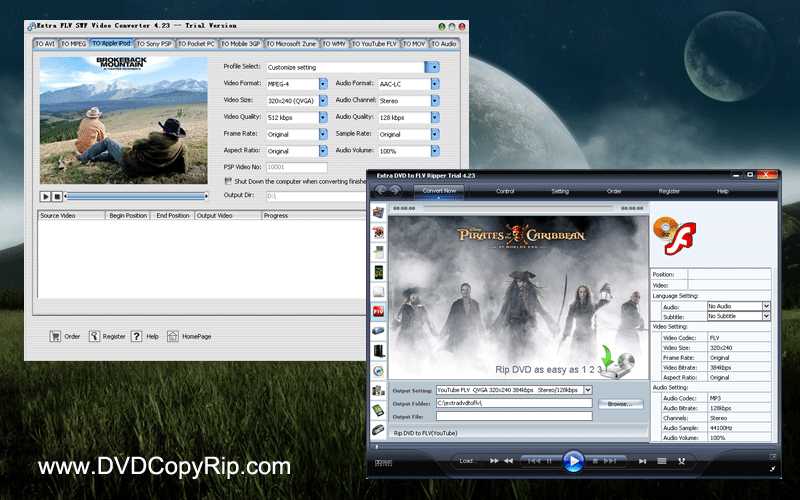Select the PS3 console icon in Ripper sidebar
This screenshot has height=500, width=800.
click(378, 351)
